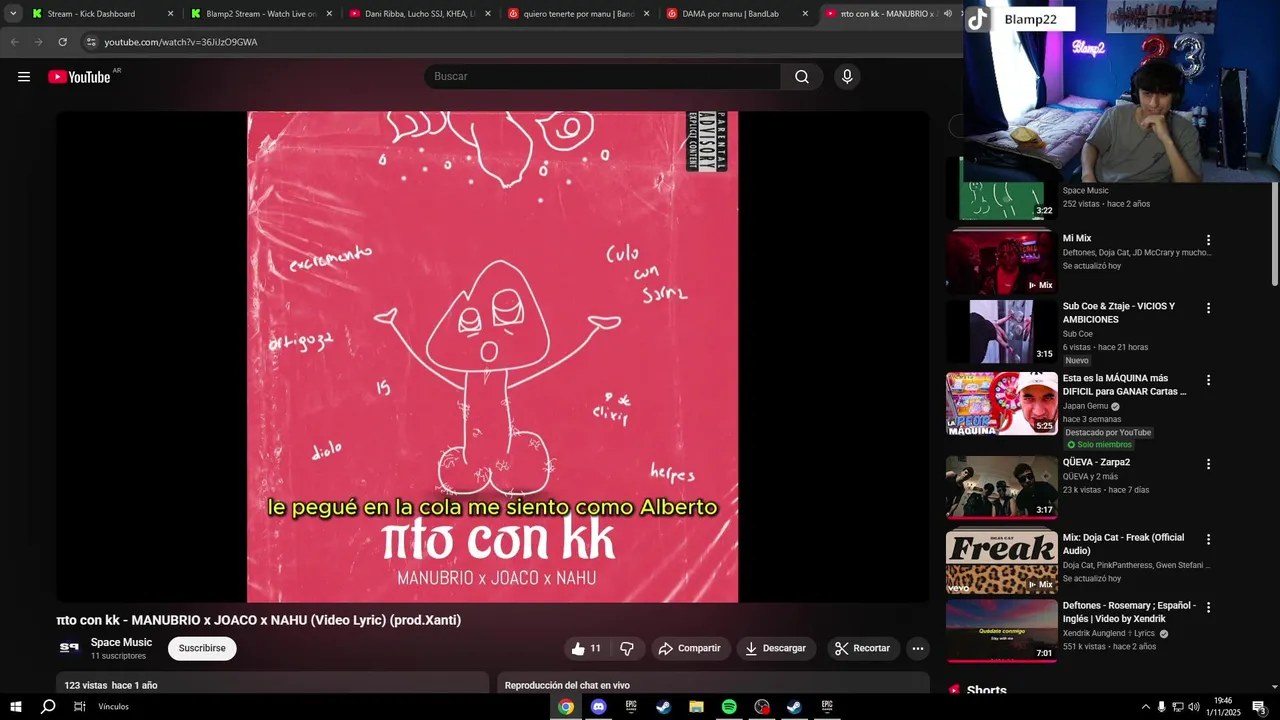This screenshot has height=720, width=1280.
Task: Open options menu for QÜEVA - Zarpa2
Action: [x=1208, y=464]
